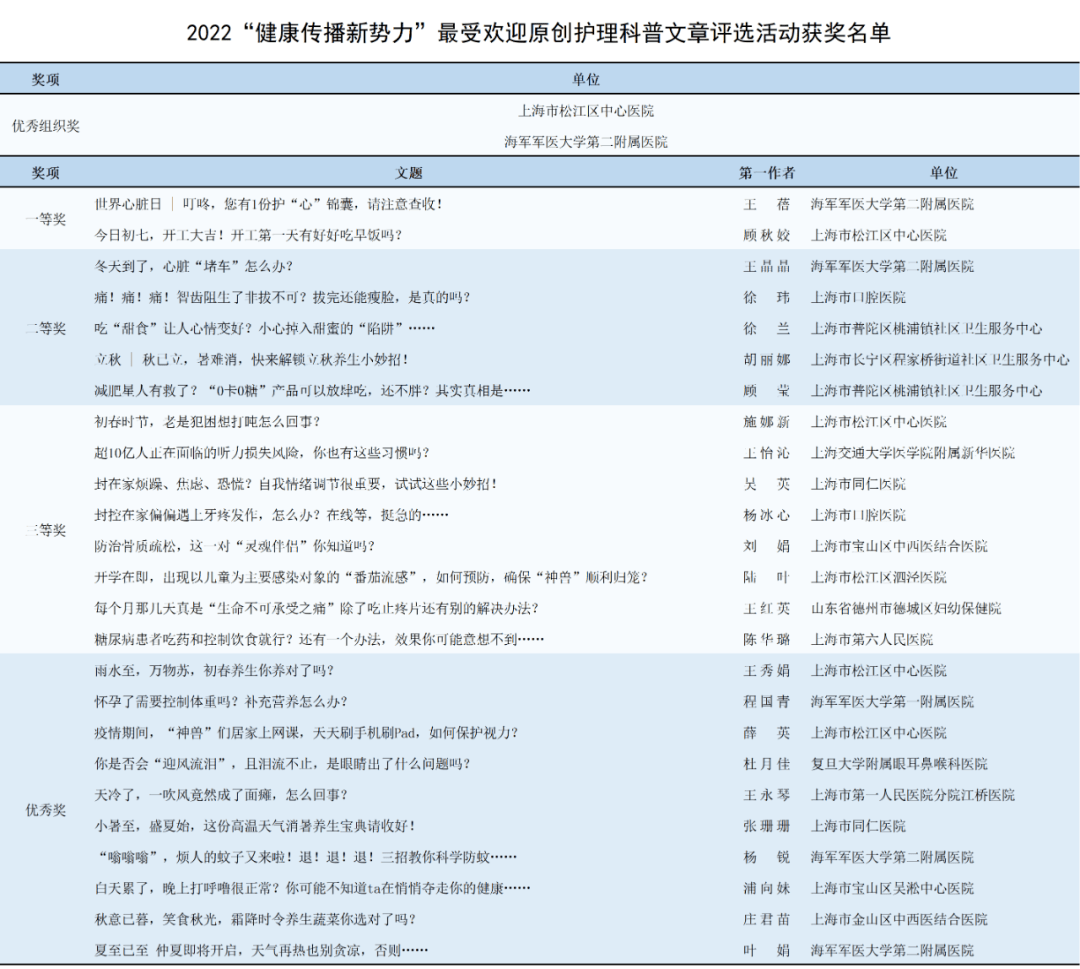This screenshot has width=1080, height=969.
Task: Click the title '2022健康传播新势力' heading
Action: tap(539, 32)
